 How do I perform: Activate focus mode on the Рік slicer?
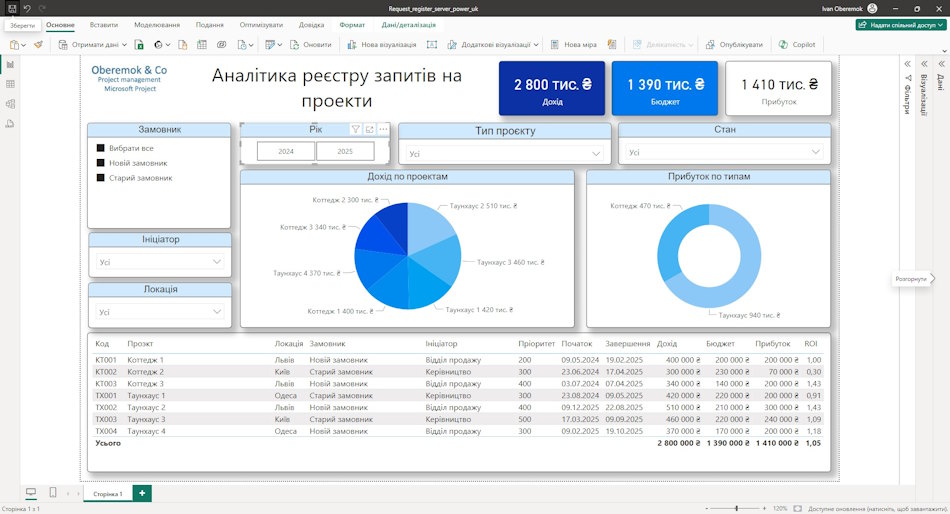click(x=370, y=129)
